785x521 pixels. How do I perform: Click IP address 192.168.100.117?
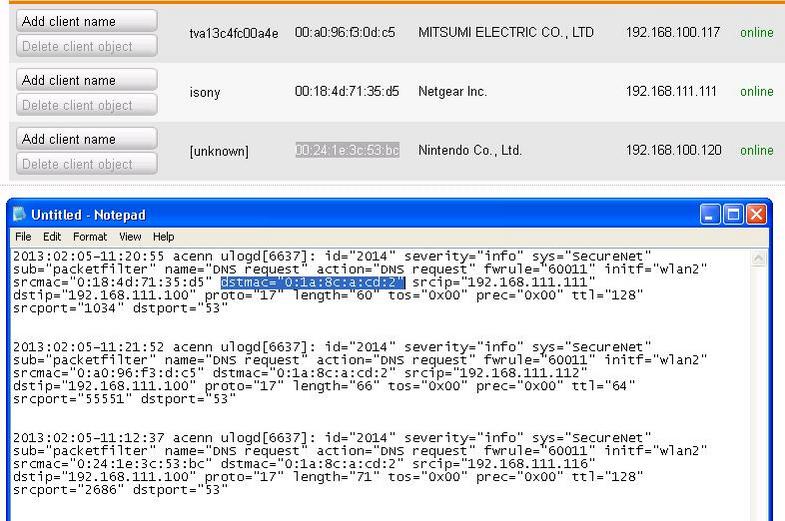[x=673, y=33]
